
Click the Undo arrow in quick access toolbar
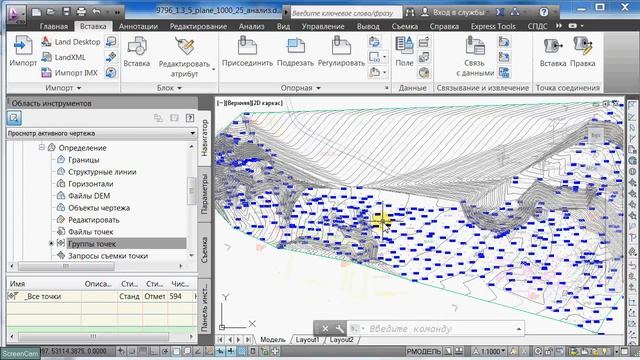point(96,11)
